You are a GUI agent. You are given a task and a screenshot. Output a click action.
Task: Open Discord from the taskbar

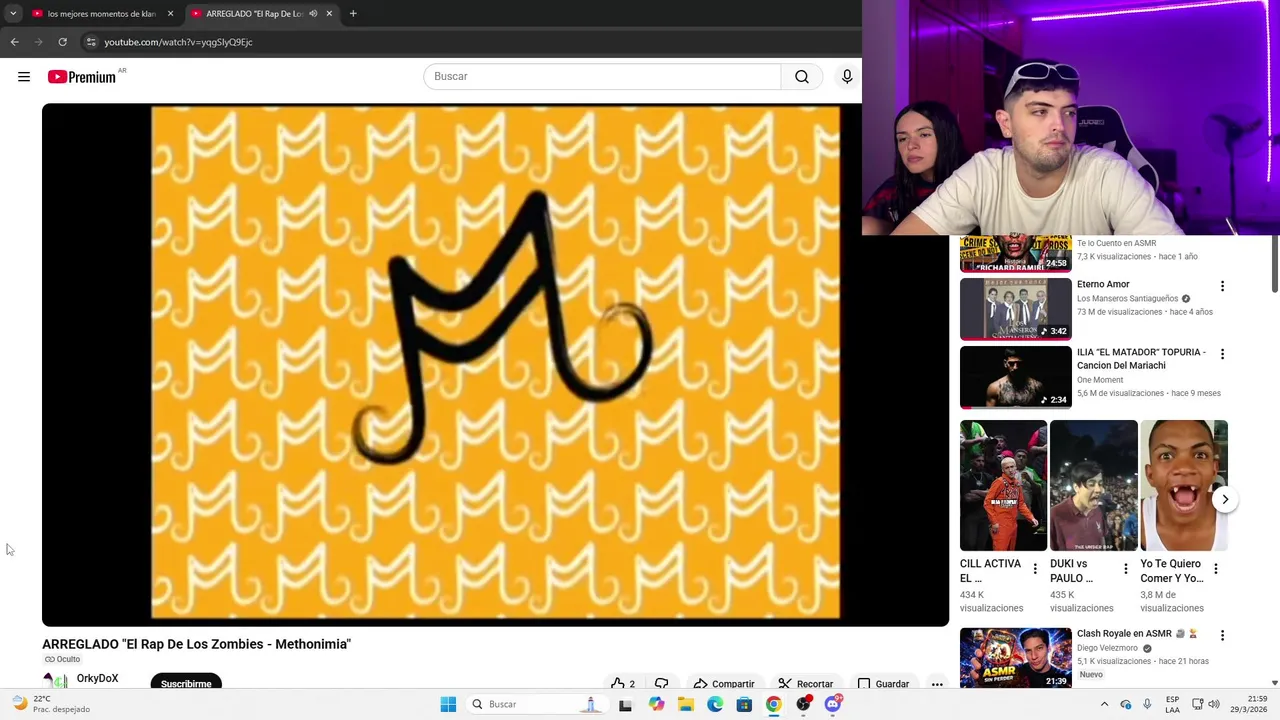point(833,704)
